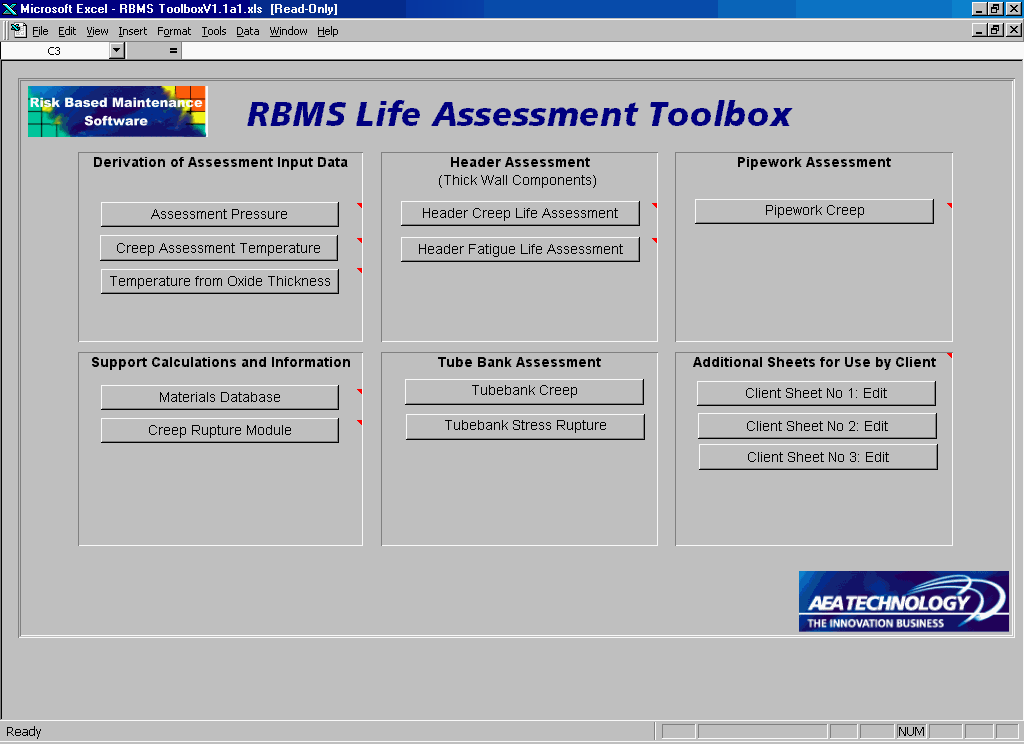Open Header Creep Life Assessment
Screen dimensions: 1024x744
(x=520, y=213)
